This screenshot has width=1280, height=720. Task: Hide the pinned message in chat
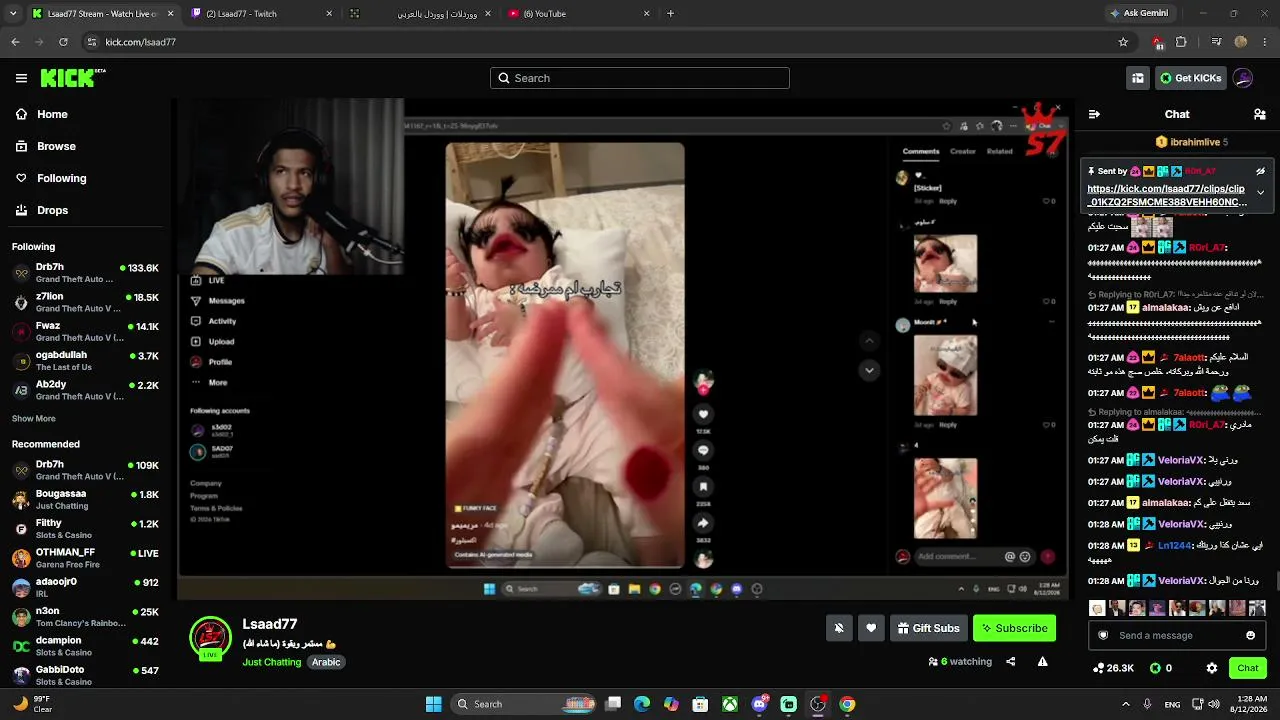(x=1260, y=171)
